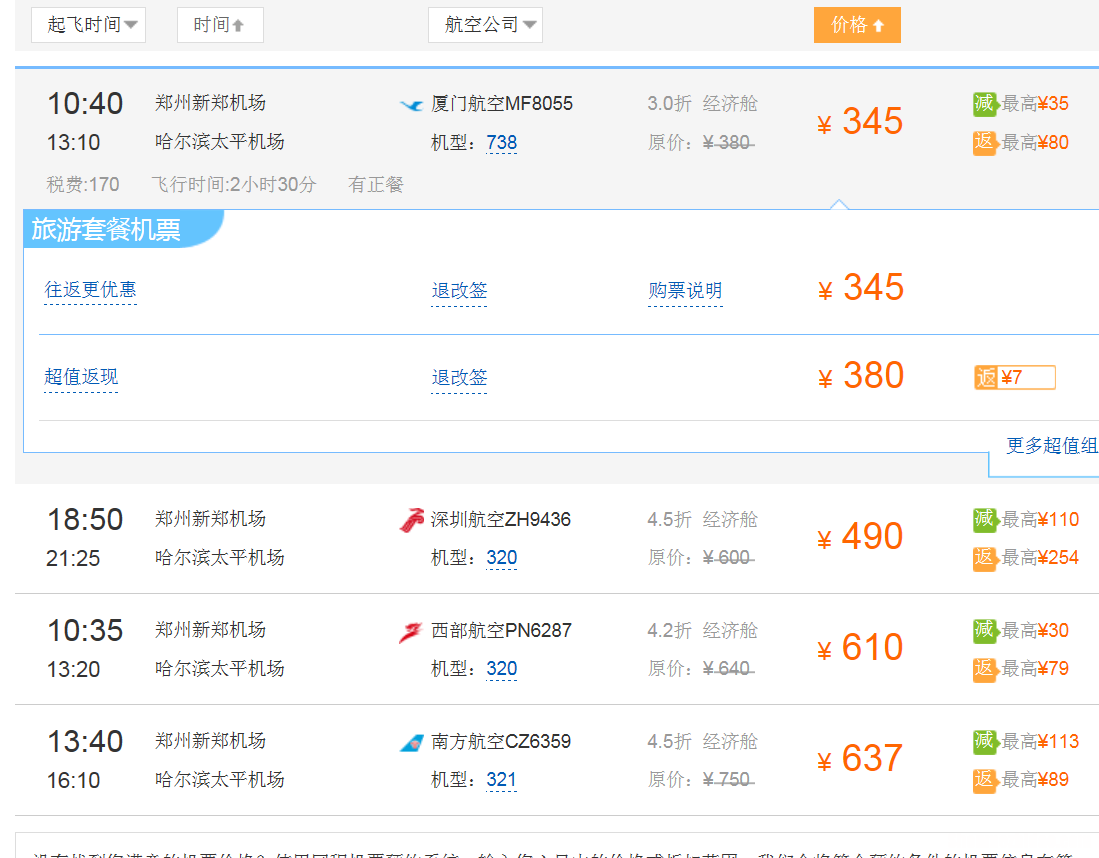Click the 税费:170 text
This screenshot has height=858, width=1099.
point(83,184)
